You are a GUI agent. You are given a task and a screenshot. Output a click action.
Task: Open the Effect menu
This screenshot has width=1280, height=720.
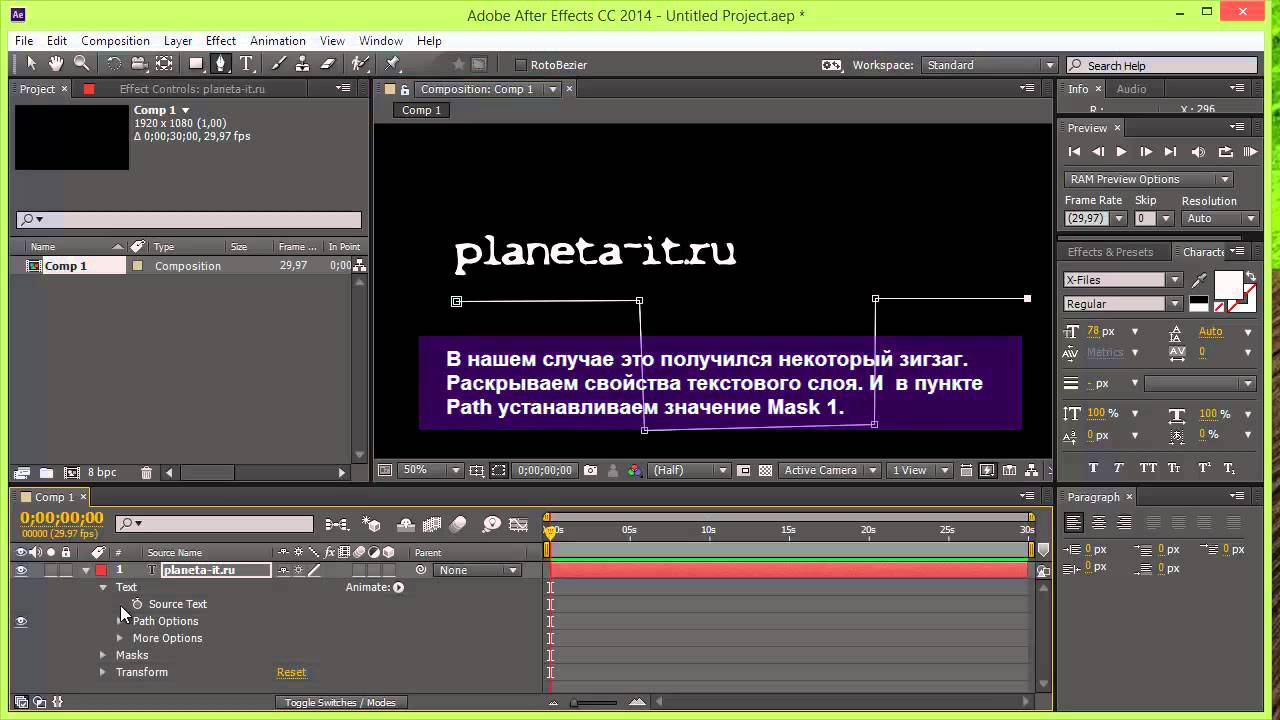[221, 41]
